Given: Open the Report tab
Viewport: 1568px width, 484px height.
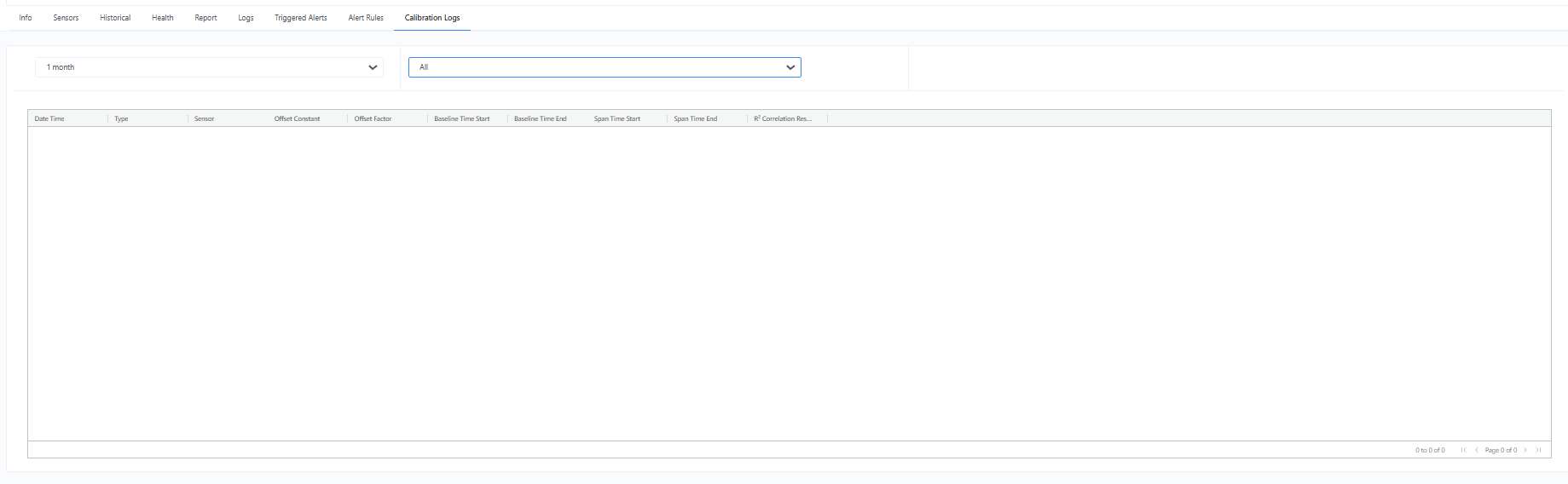Looking at the screenshot, I should 205,18.
